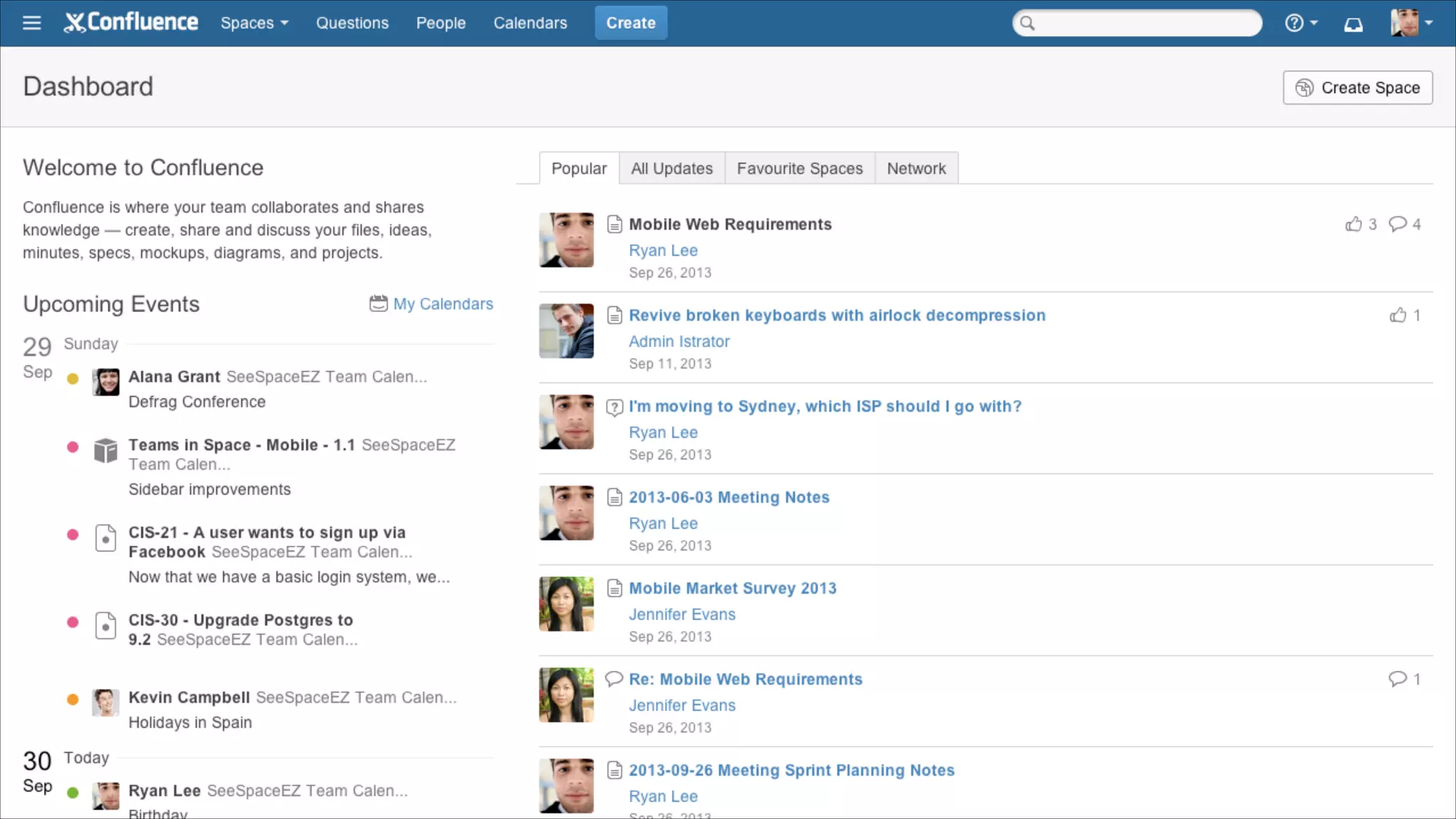Click the Create button
1456x819 pixels.
coord(630,23)
